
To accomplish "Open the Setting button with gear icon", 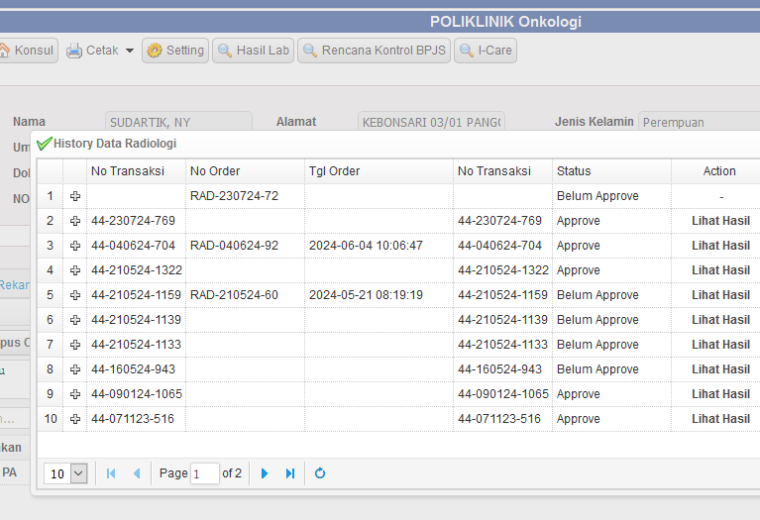I will [x=175, y=50].
